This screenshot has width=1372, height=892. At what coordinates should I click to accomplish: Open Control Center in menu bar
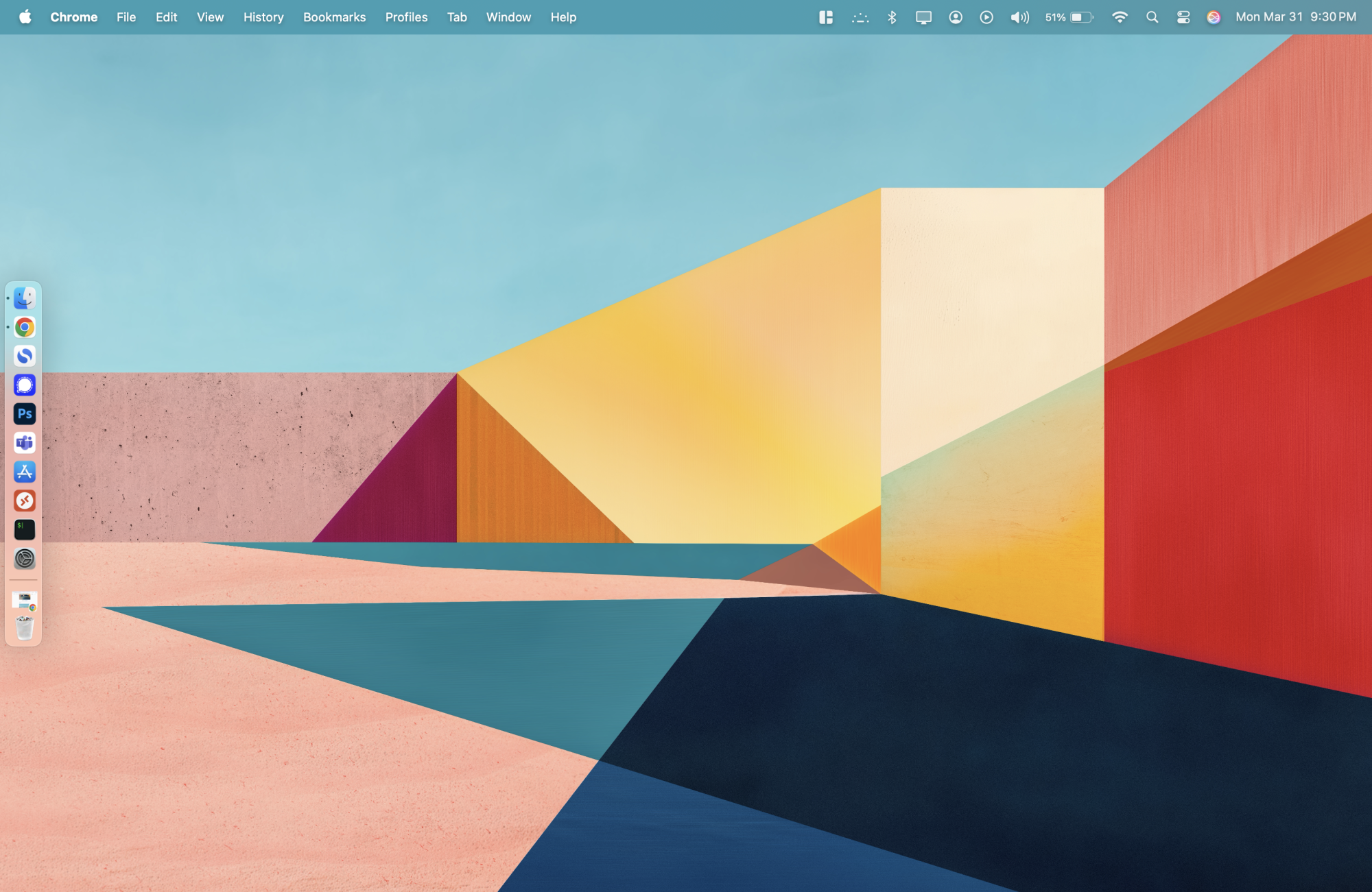[x=1183, y=17]
